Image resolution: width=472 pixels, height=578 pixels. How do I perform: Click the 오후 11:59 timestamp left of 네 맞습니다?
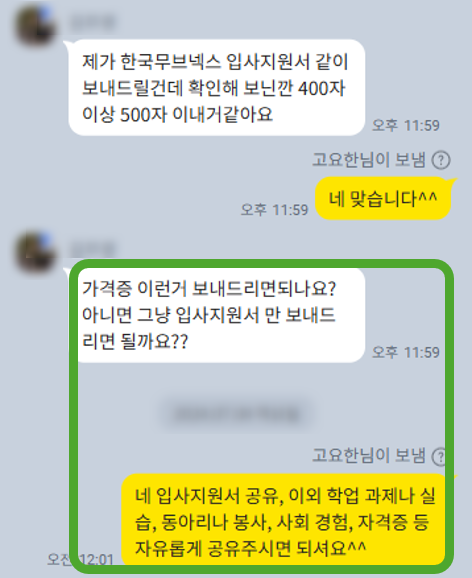[x=274, y=210]
